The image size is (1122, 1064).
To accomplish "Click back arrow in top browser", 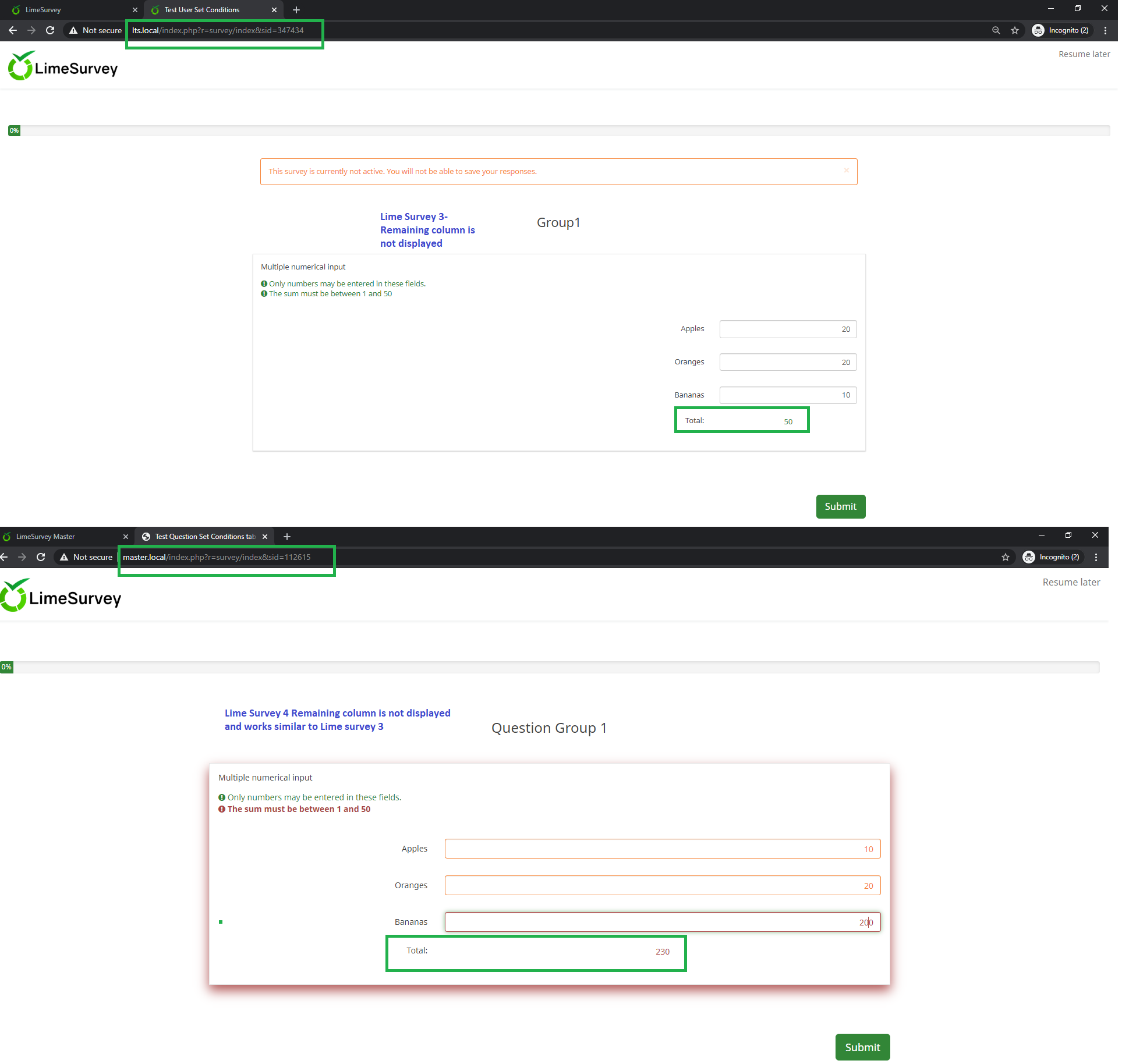I will (13, 30).
